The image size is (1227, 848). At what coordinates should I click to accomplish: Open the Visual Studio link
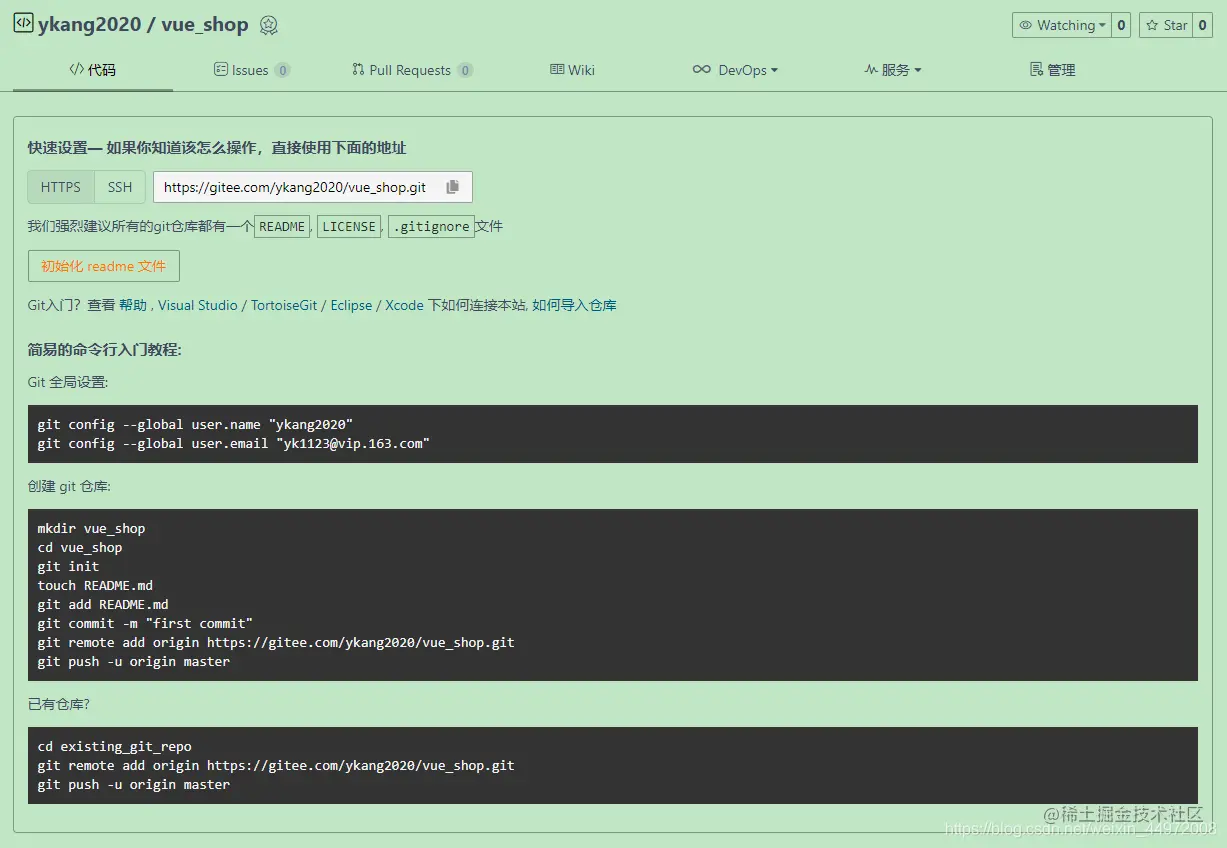(198, 305)
